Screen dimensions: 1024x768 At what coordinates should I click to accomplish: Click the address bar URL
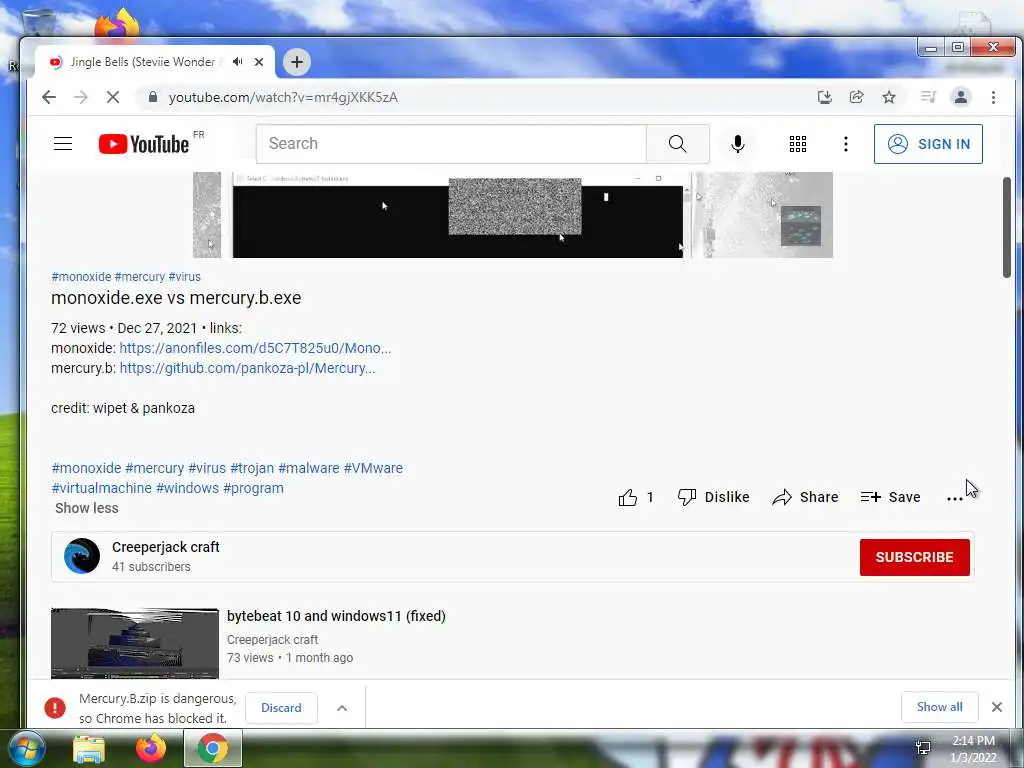tap(283, 97)
